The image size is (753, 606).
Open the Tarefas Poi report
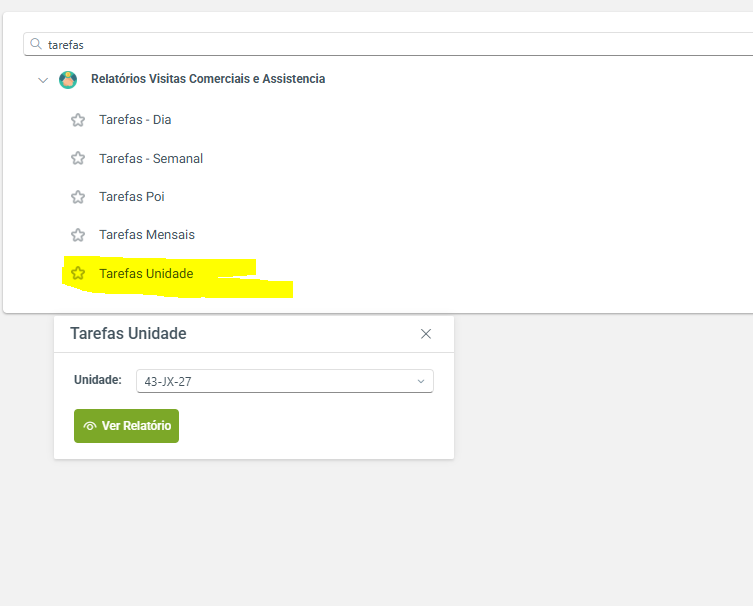pyautogui.click(x=131, y=197)
